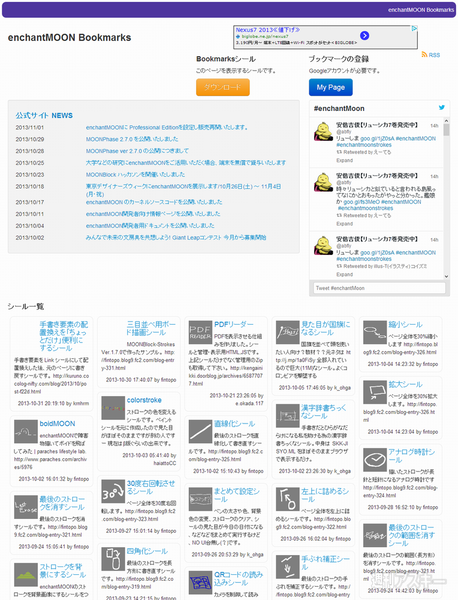This screenshot has height=600, width=458.
Task: Open the まとめて設定シール thumbnail icon
Action: [x=200, y=499]
